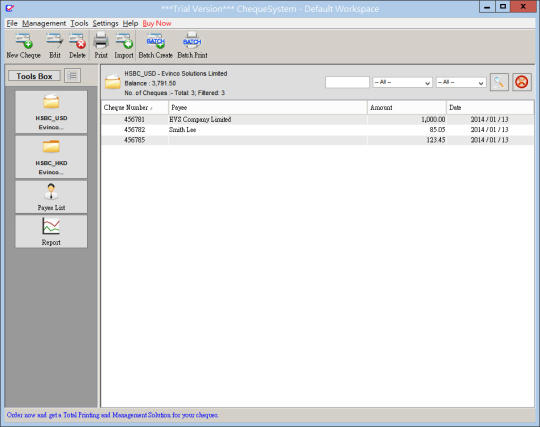Click payee EVS Company Limited

pos(200,119)
